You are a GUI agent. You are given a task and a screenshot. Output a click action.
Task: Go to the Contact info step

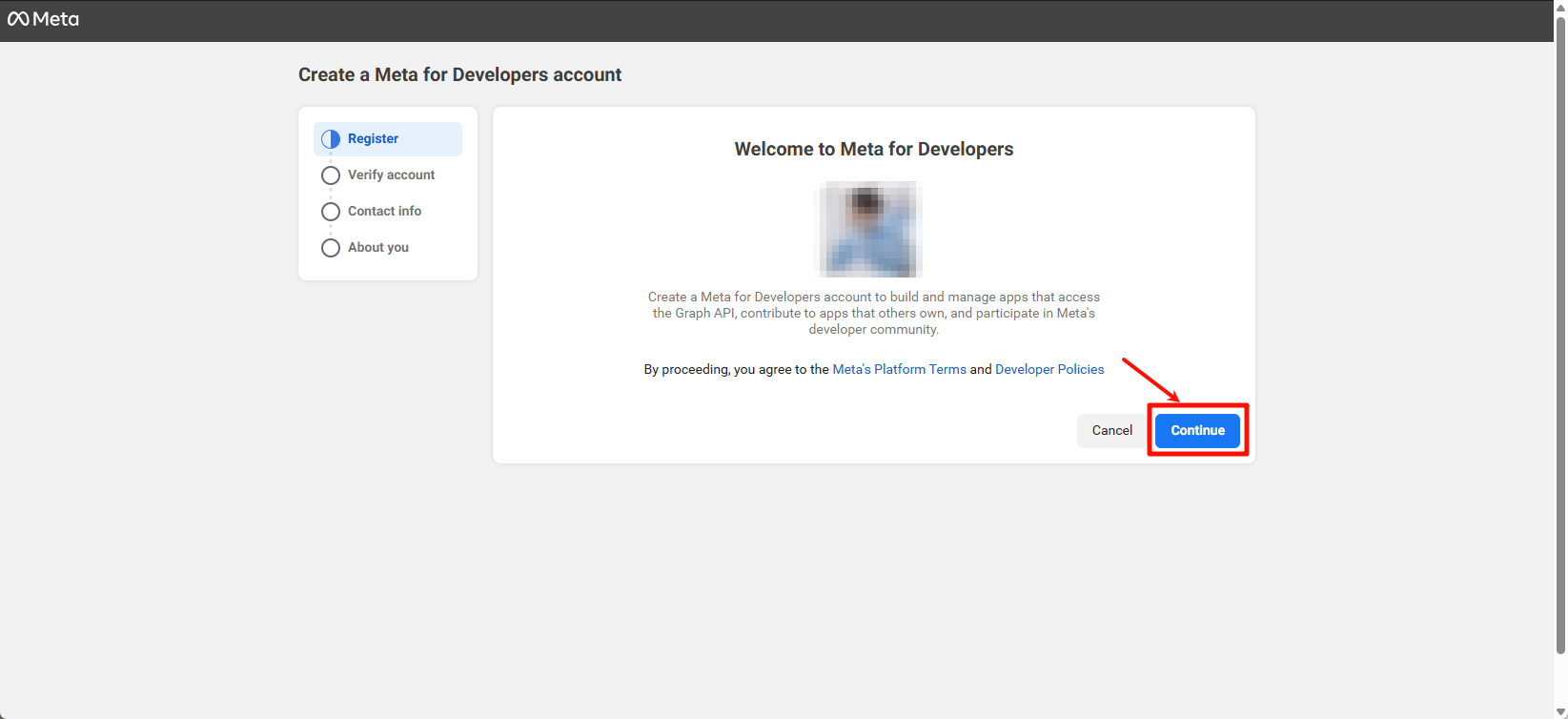384,212
